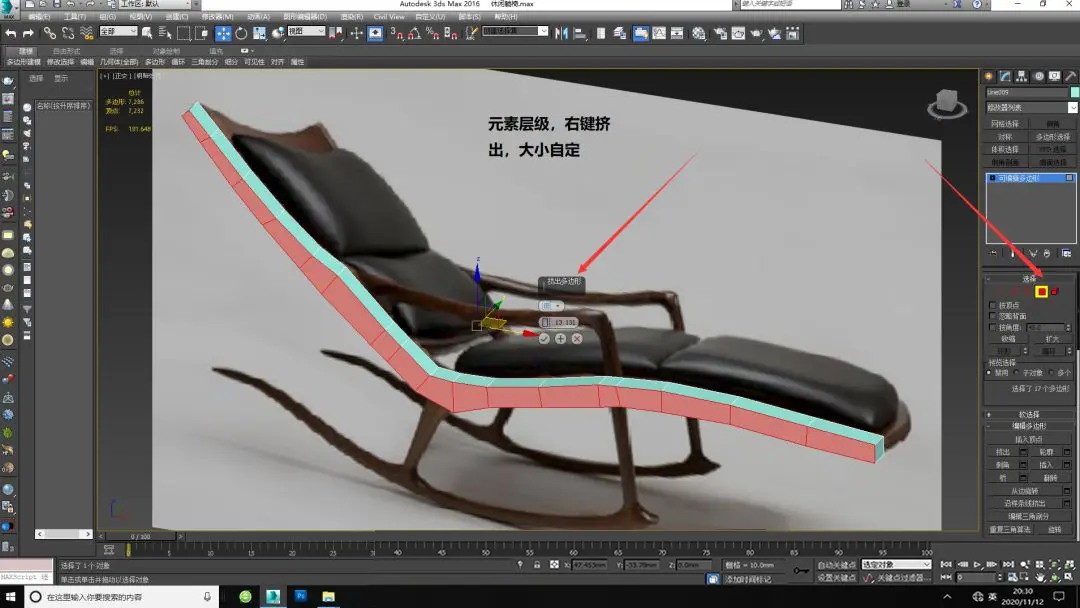
Task: Open the named selection sets dropdown
Action: [515, 31]
